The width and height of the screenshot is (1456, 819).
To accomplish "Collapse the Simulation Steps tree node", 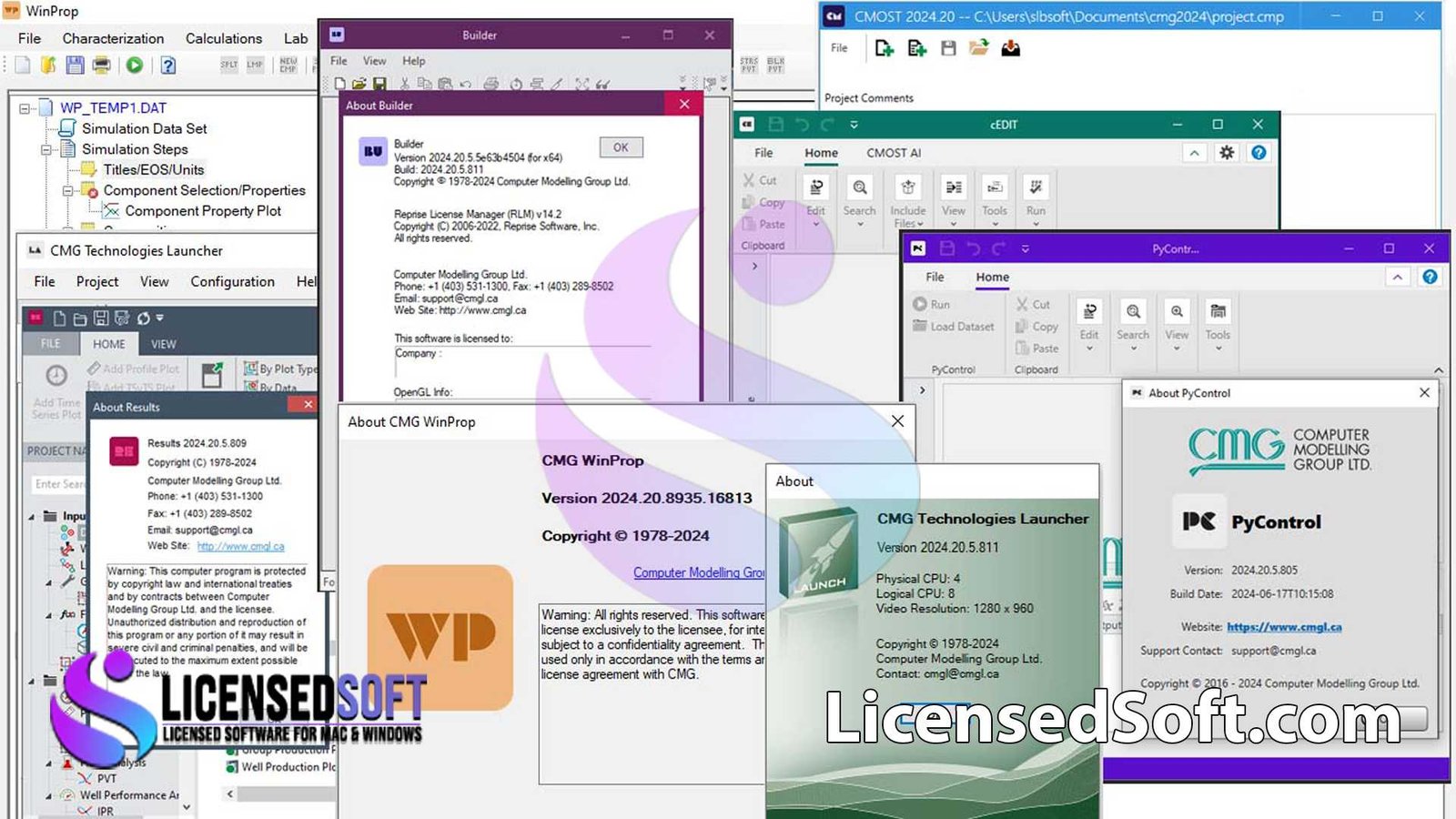I will (x=45, y=149).
